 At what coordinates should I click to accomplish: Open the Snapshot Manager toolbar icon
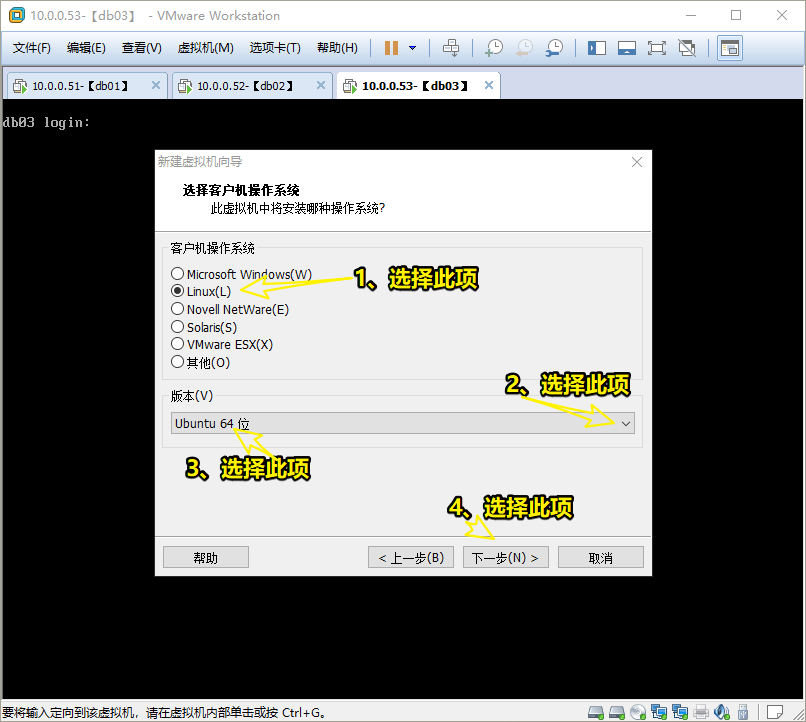553,47
